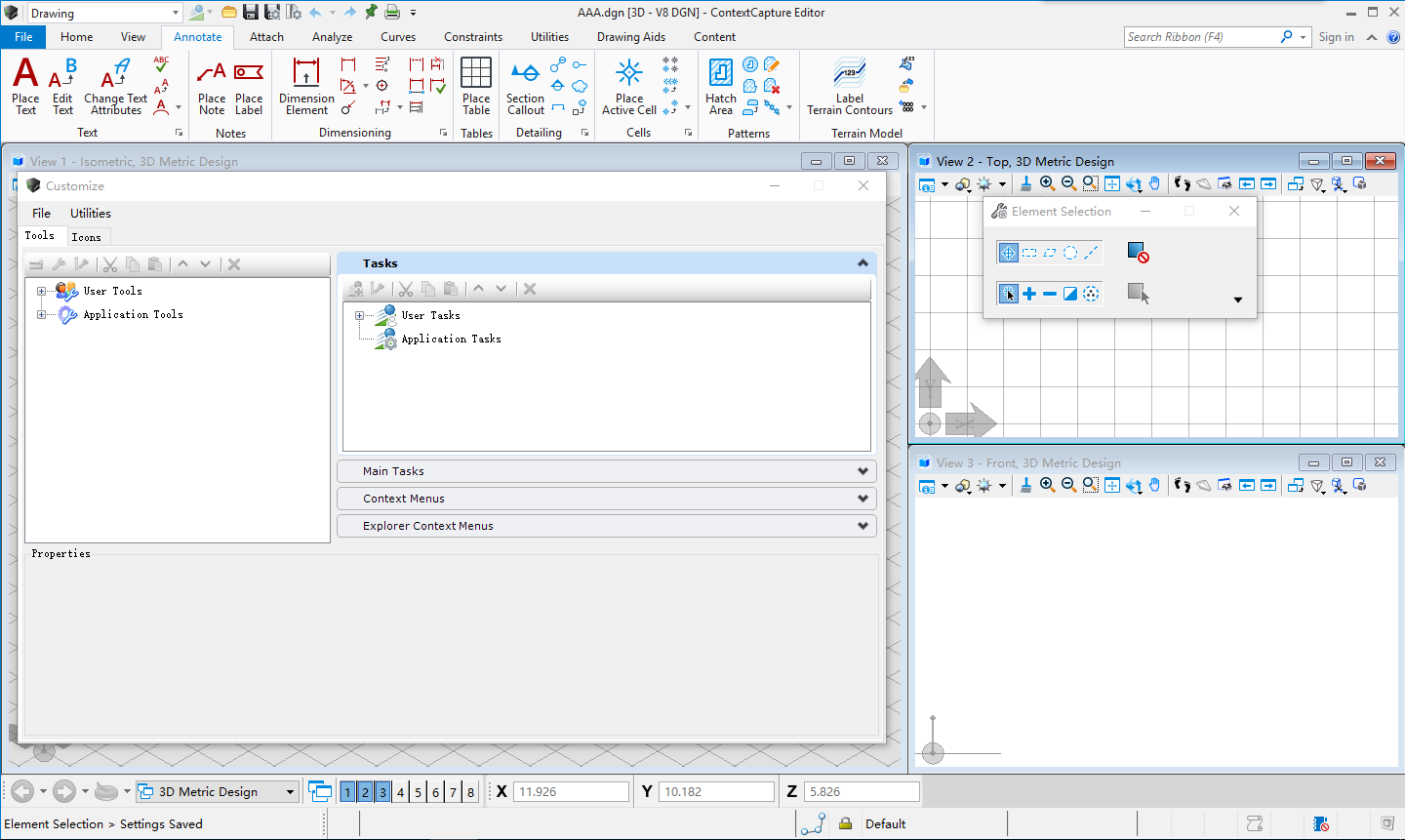Viewport: 1405px width, 840px height.
Task: Expand Explorer Context Menus section
Action: 863,526
